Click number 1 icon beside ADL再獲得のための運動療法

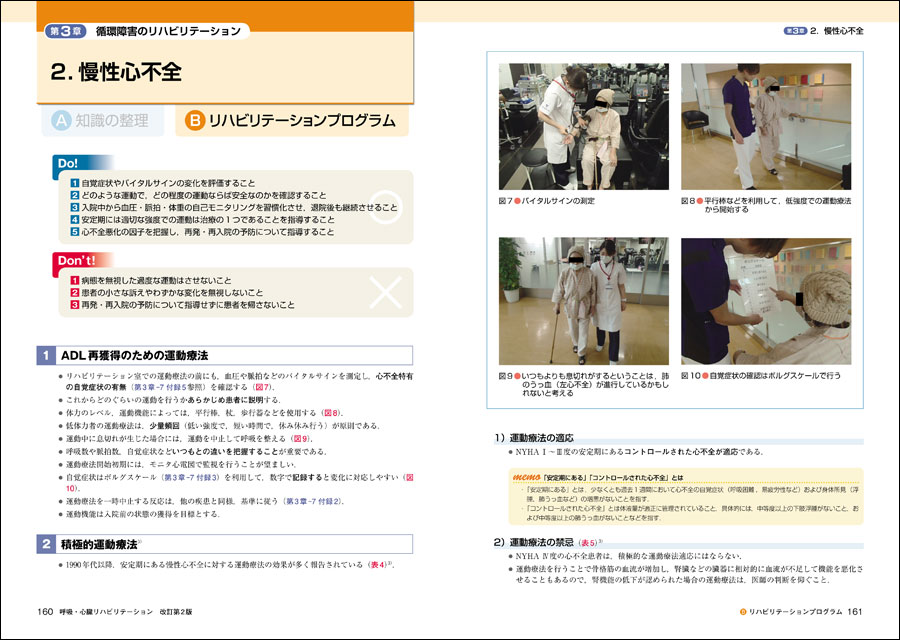tap(47, 355)
